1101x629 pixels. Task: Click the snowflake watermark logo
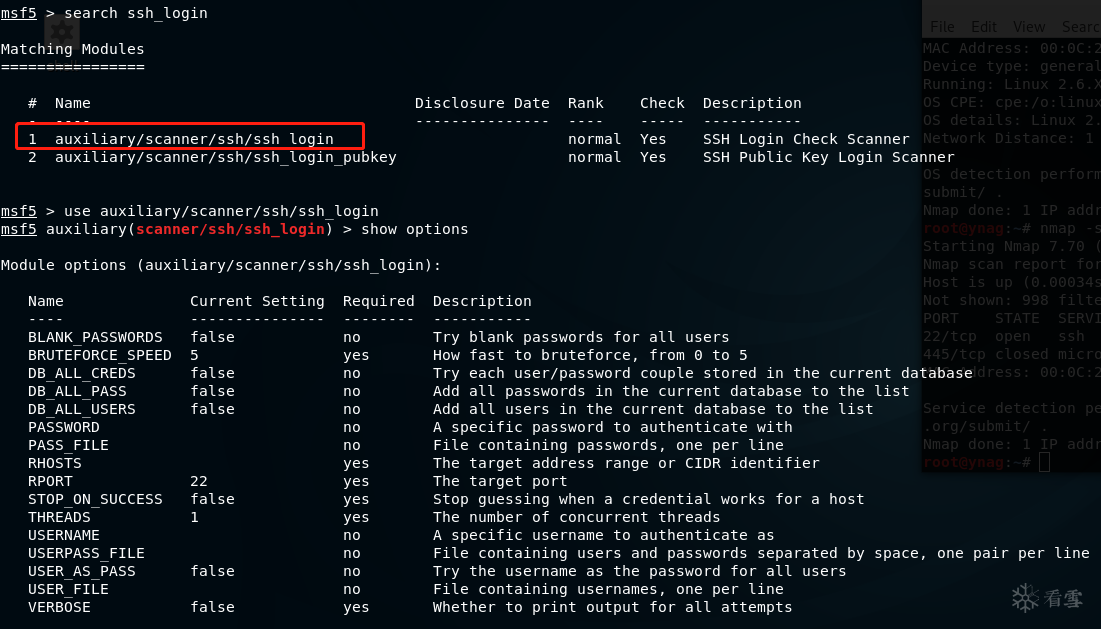1025,598
